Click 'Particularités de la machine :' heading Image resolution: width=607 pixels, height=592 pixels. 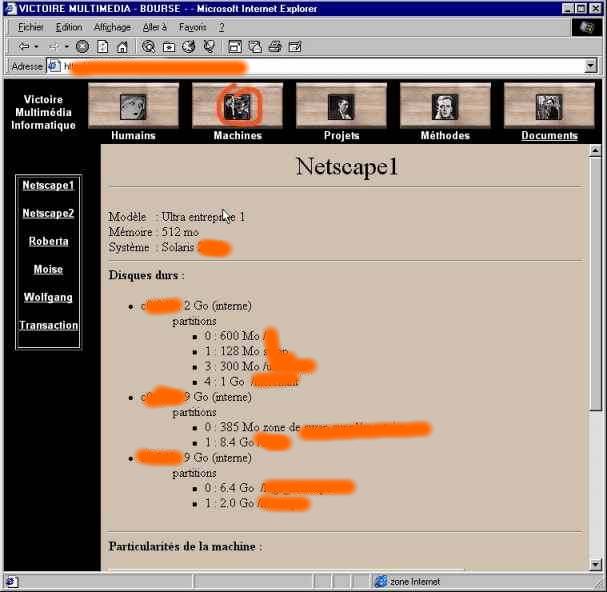[x=185, y=546]
